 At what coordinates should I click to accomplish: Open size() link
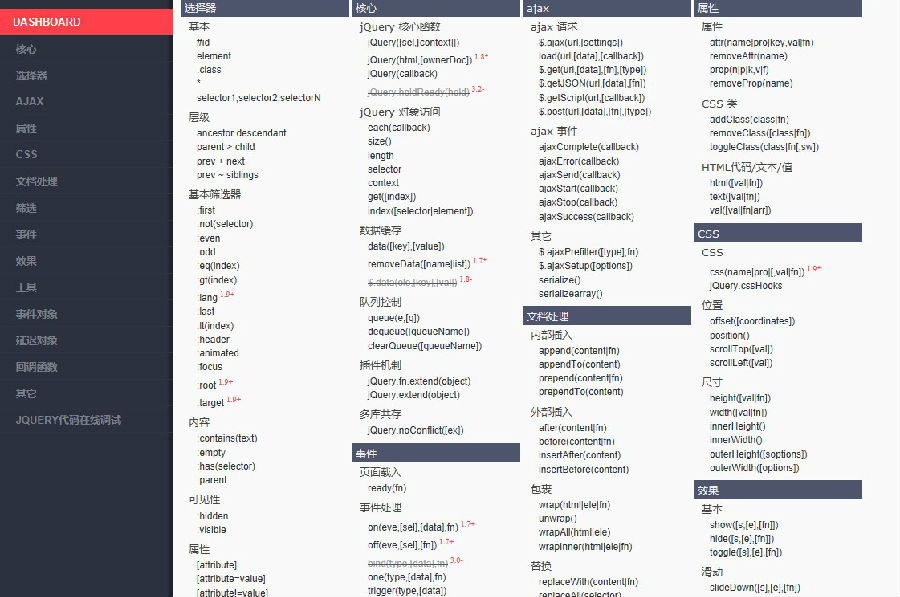379,141
